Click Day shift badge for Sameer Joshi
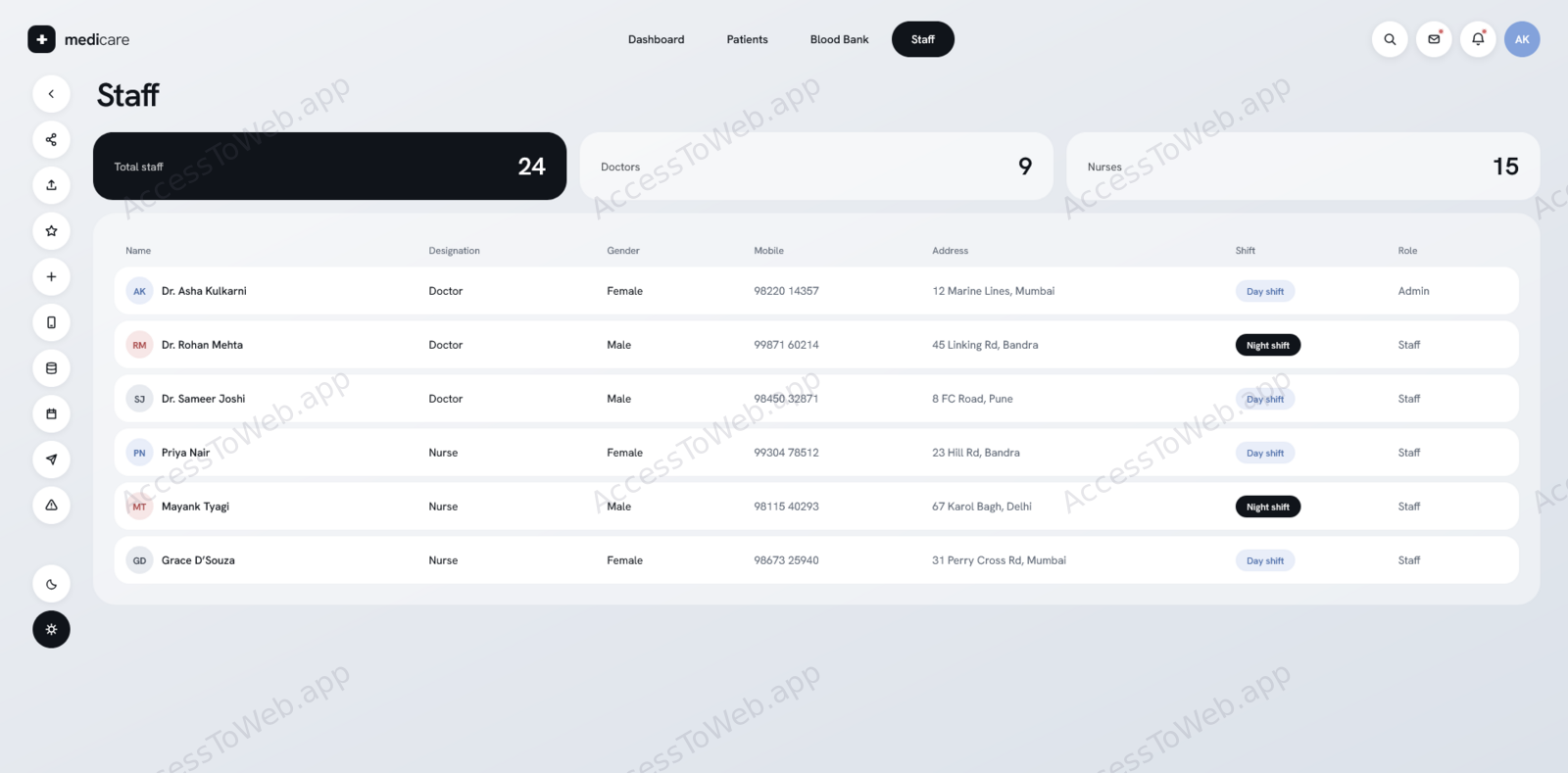The width and height of the screenshot is (1568, 773). coord(1265,399)
